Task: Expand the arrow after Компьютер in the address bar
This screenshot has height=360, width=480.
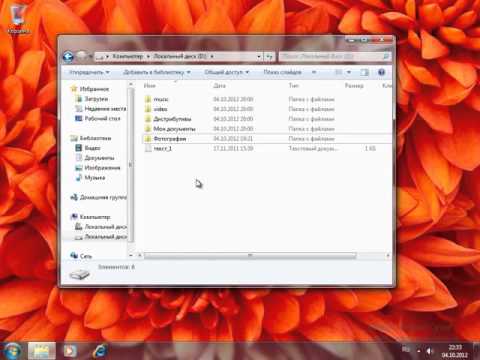Action: pos(148,56)
